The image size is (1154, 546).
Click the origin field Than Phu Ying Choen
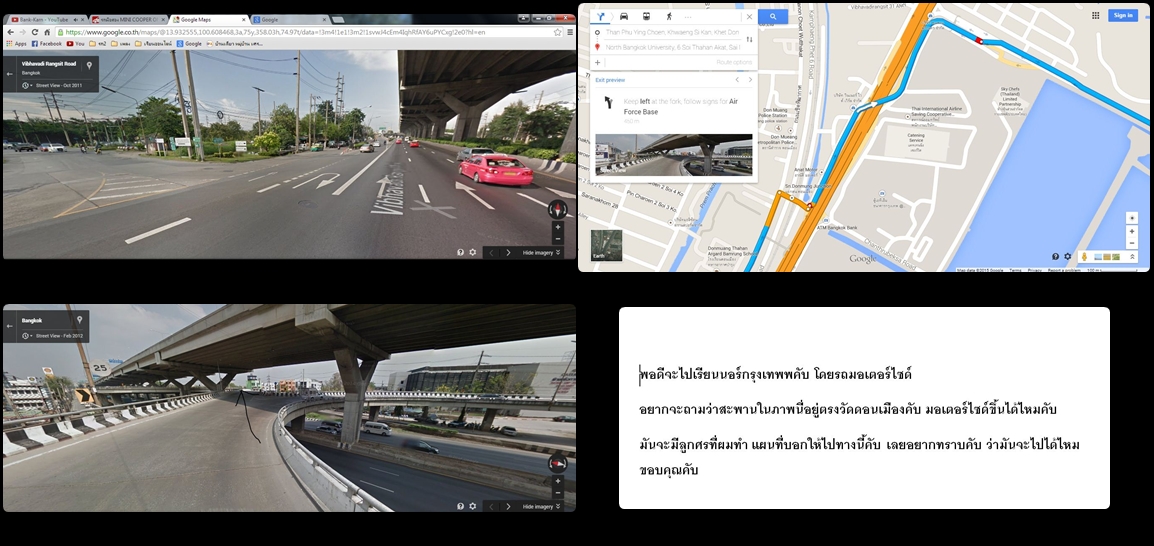pos(672,32)
